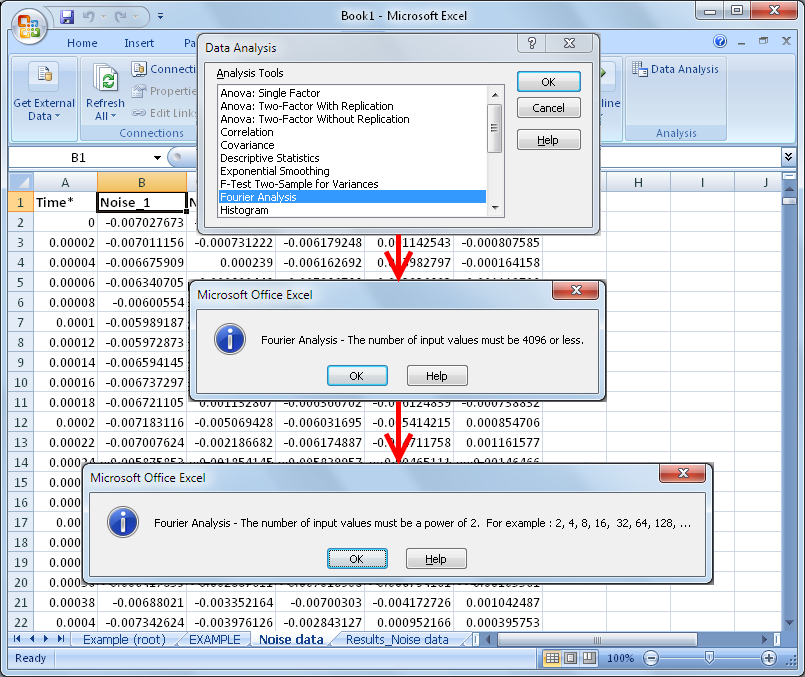805x677 pixels.
Task: Click the Excel Help question mark icon
Action: pos(719,42)
